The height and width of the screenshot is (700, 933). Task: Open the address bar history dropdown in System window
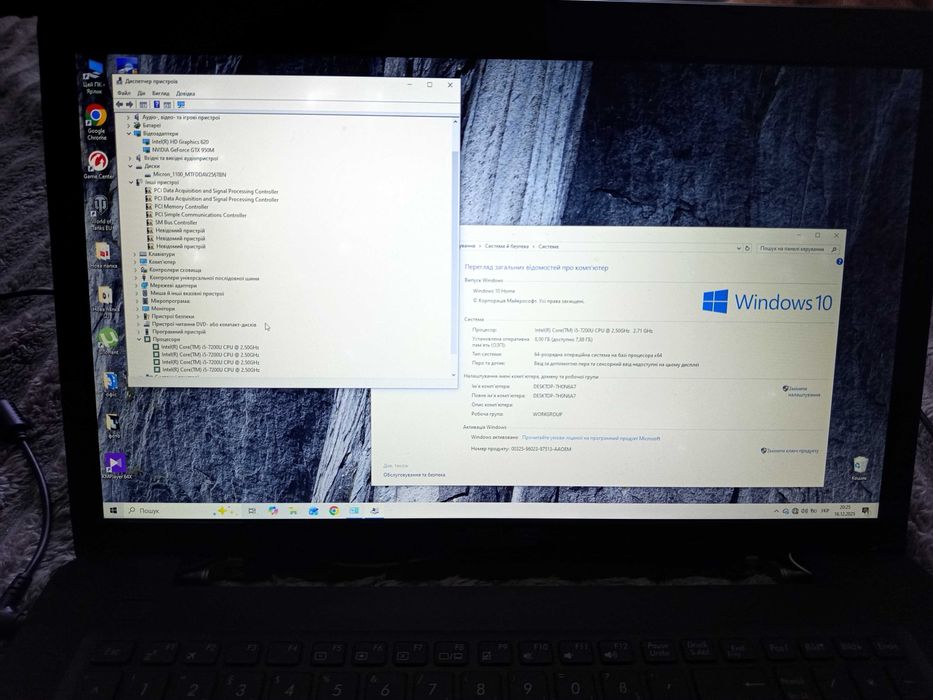(x=739, y=248)
